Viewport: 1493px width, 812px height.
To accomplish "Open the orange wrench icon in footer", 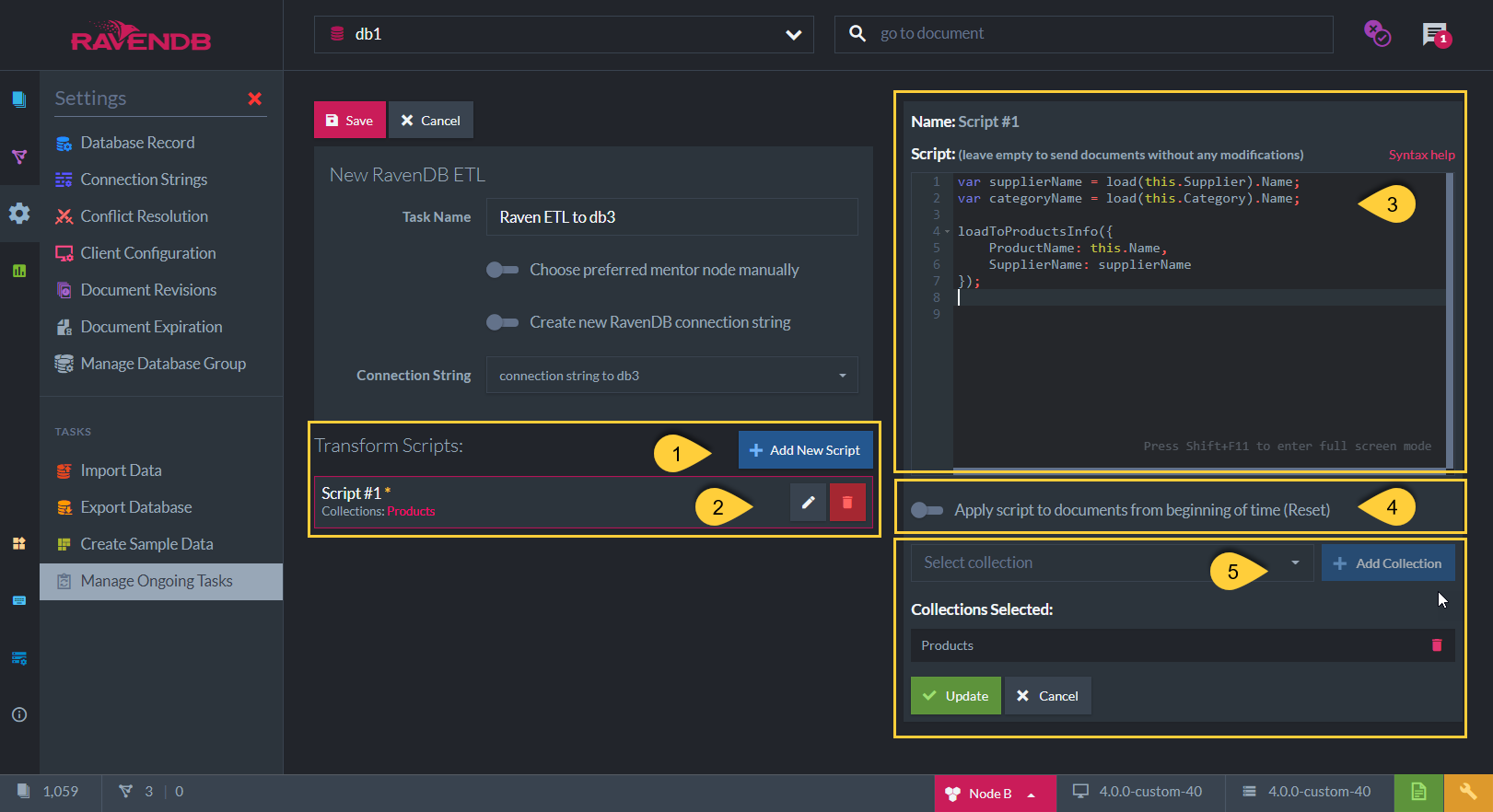I will [x=1468, y=793].
